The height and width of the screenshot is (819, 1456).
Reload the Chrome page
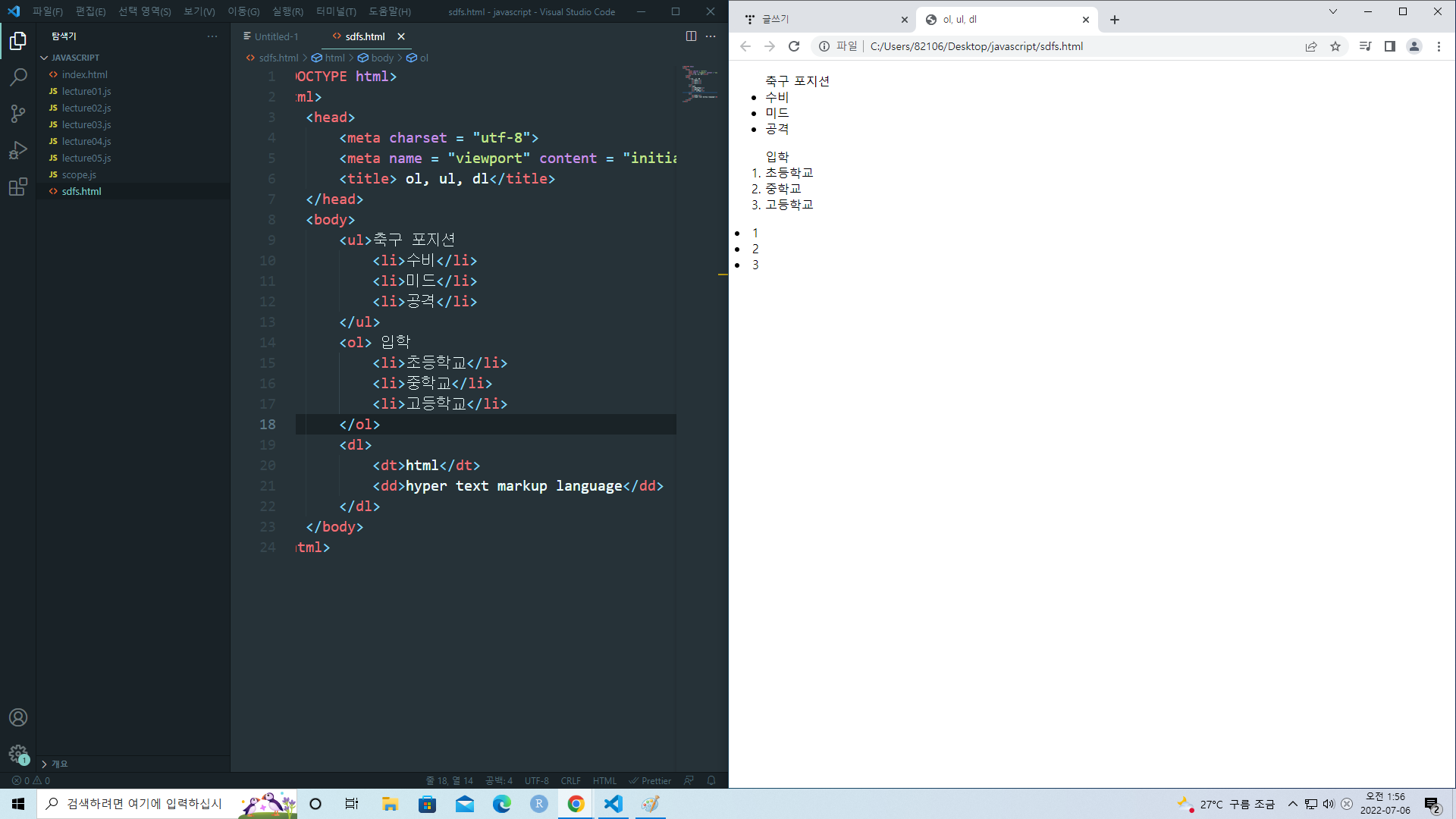pos(794,46)
